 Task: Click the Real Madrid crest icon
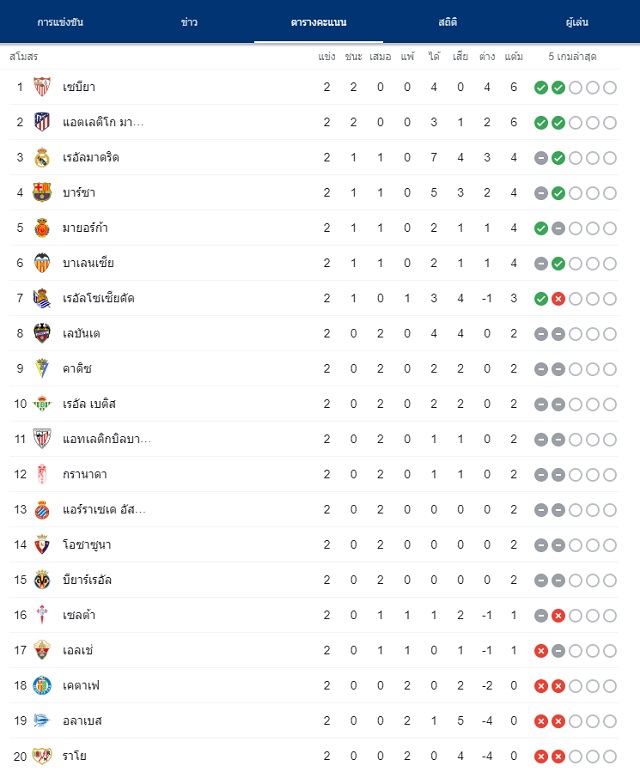42,158
